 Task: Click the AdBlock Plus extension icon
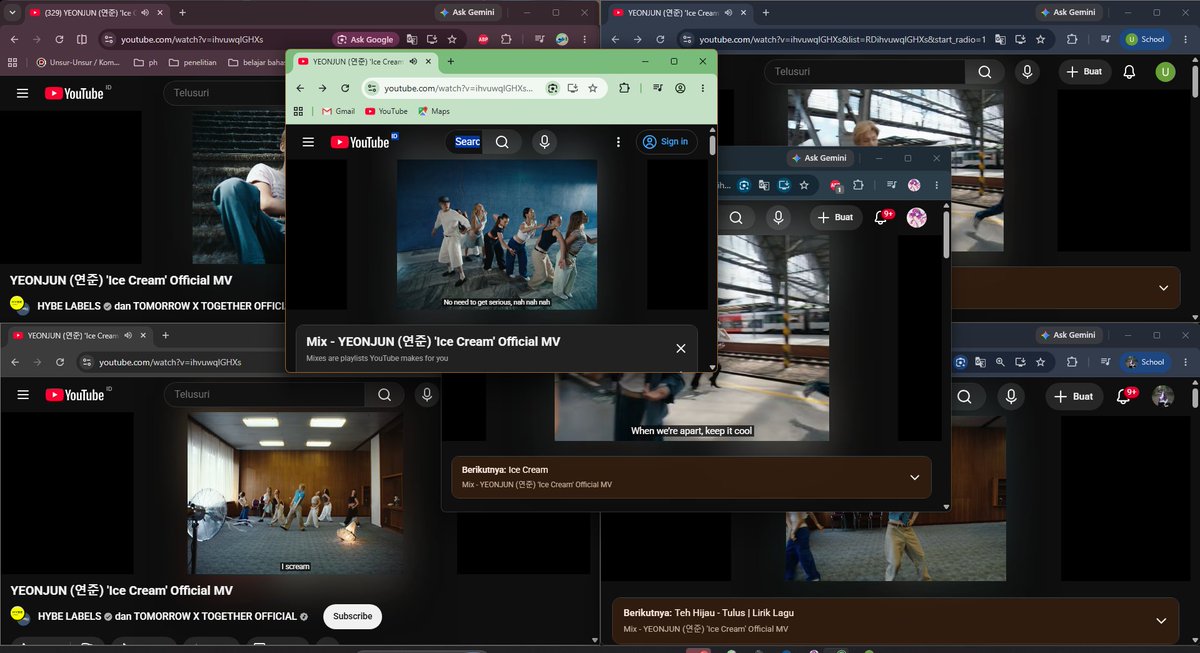(484, 39)
